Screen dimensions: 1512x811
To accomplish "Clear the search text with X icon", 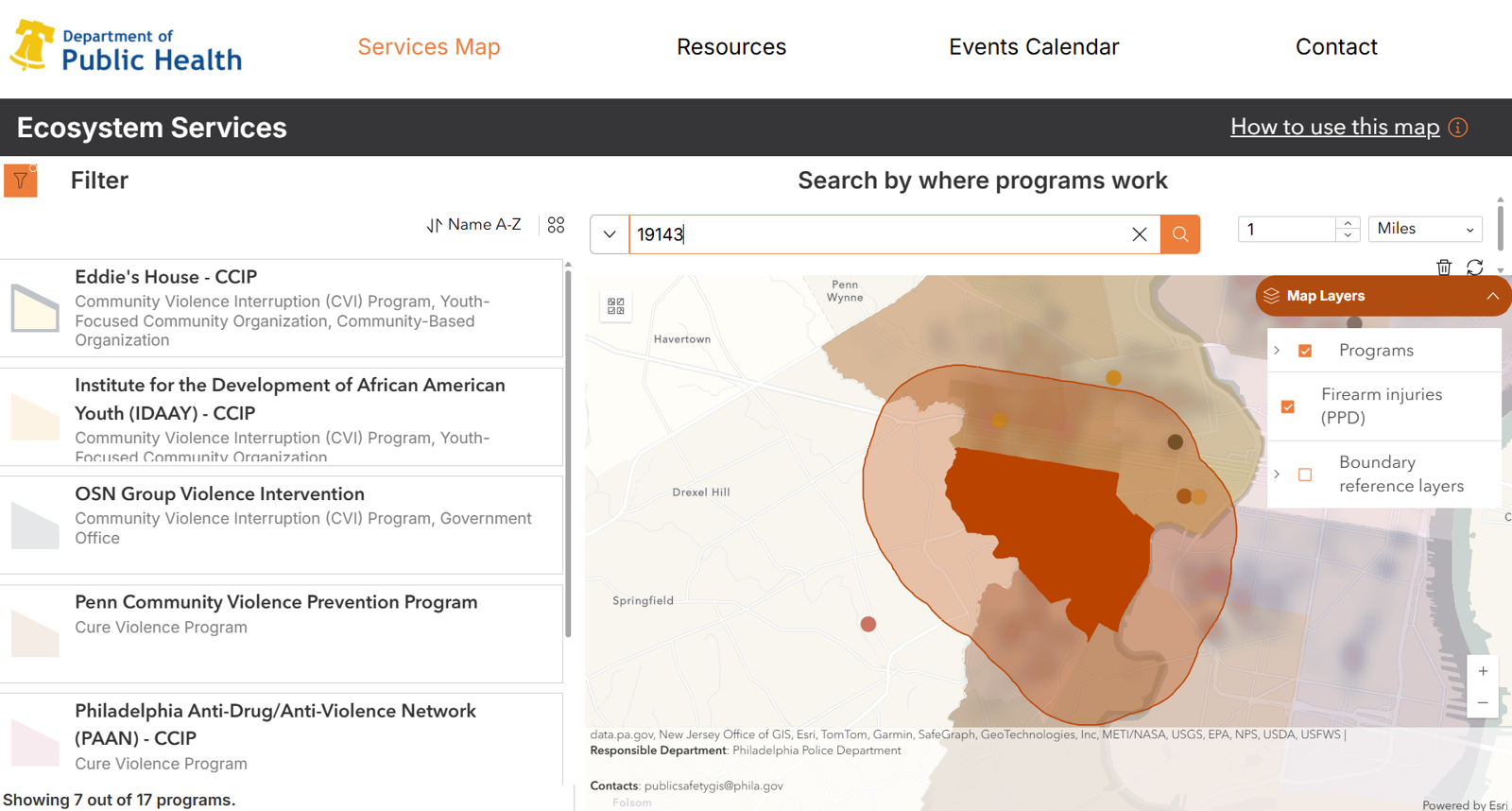I will pyautogui.click(x=1139, y=234).
